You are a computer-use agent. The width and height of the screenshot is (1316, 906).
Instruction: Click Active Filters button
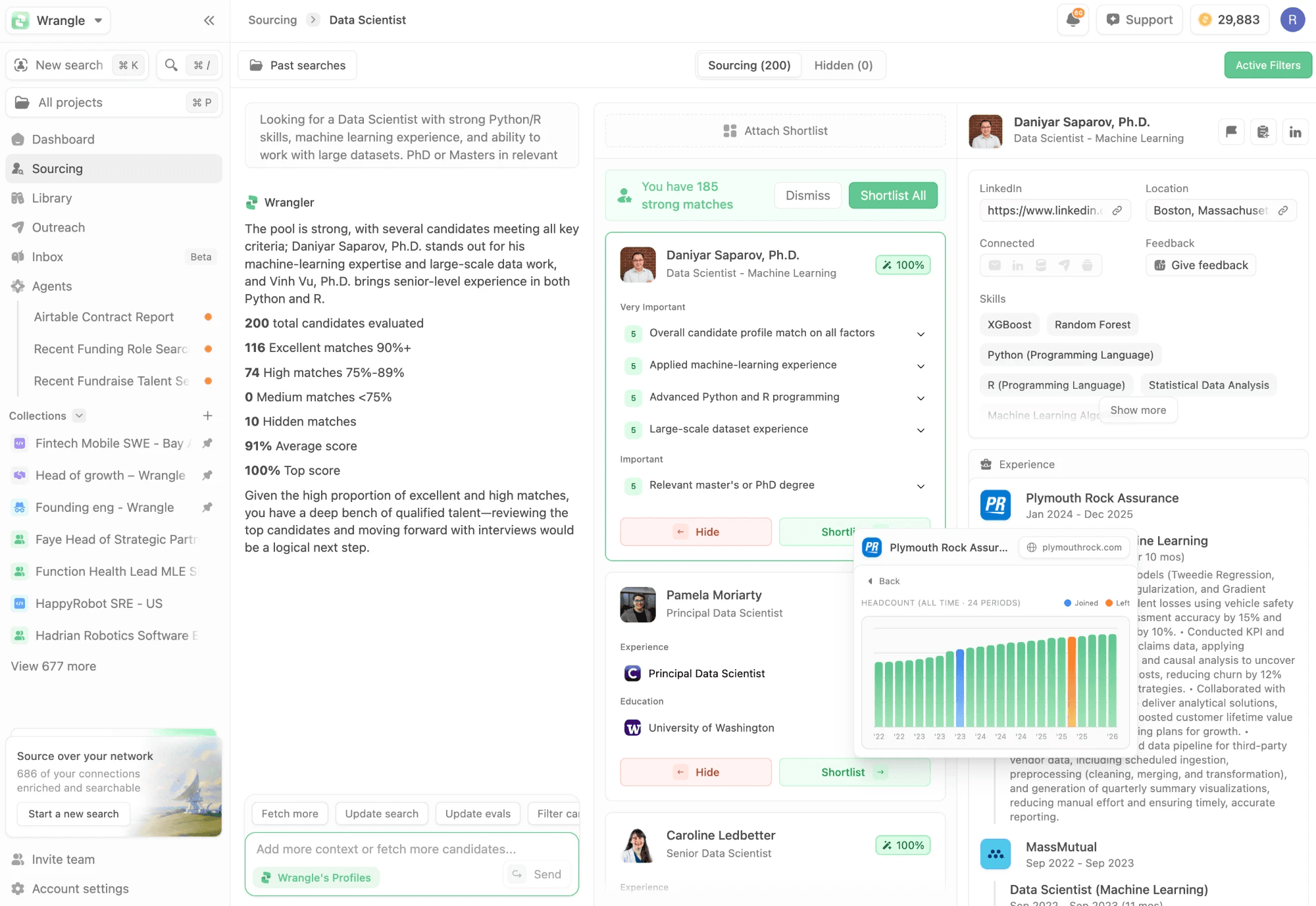pos(1268,65)
